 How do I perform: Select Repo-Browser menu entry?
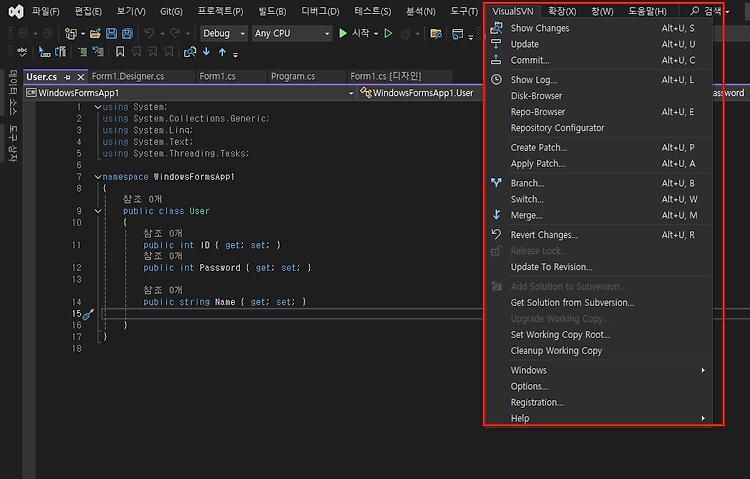(x=600, y=112)
